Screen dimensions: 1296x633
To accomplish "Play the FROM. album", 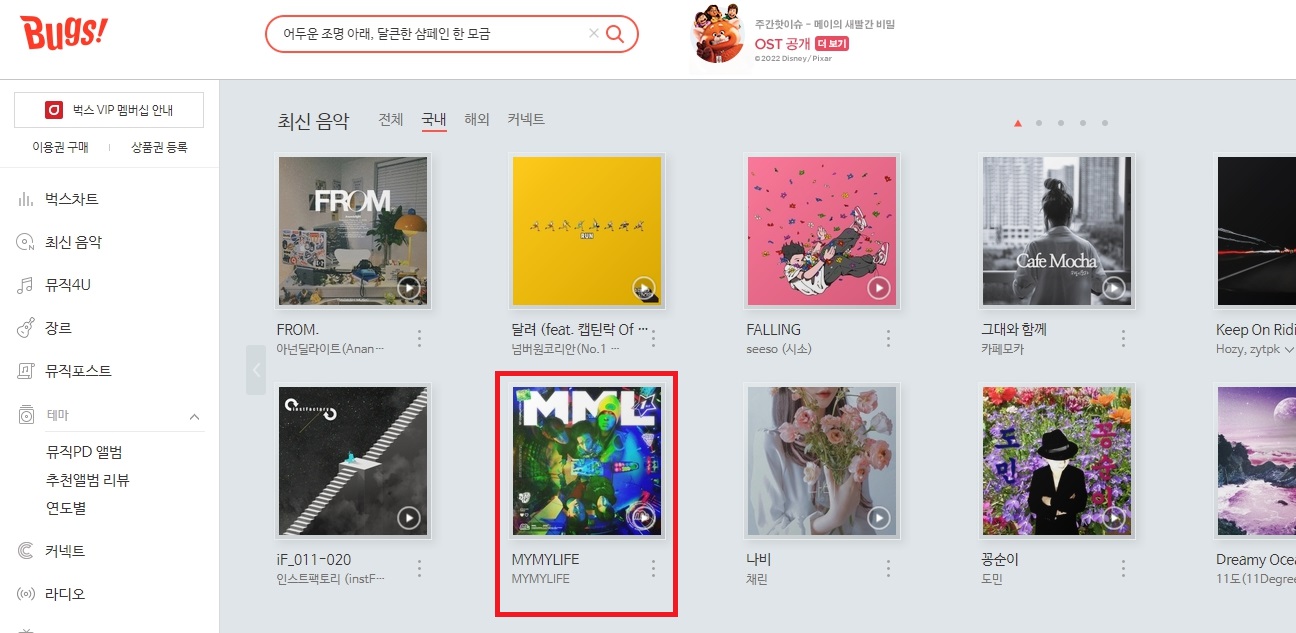I will pos(408,288).
